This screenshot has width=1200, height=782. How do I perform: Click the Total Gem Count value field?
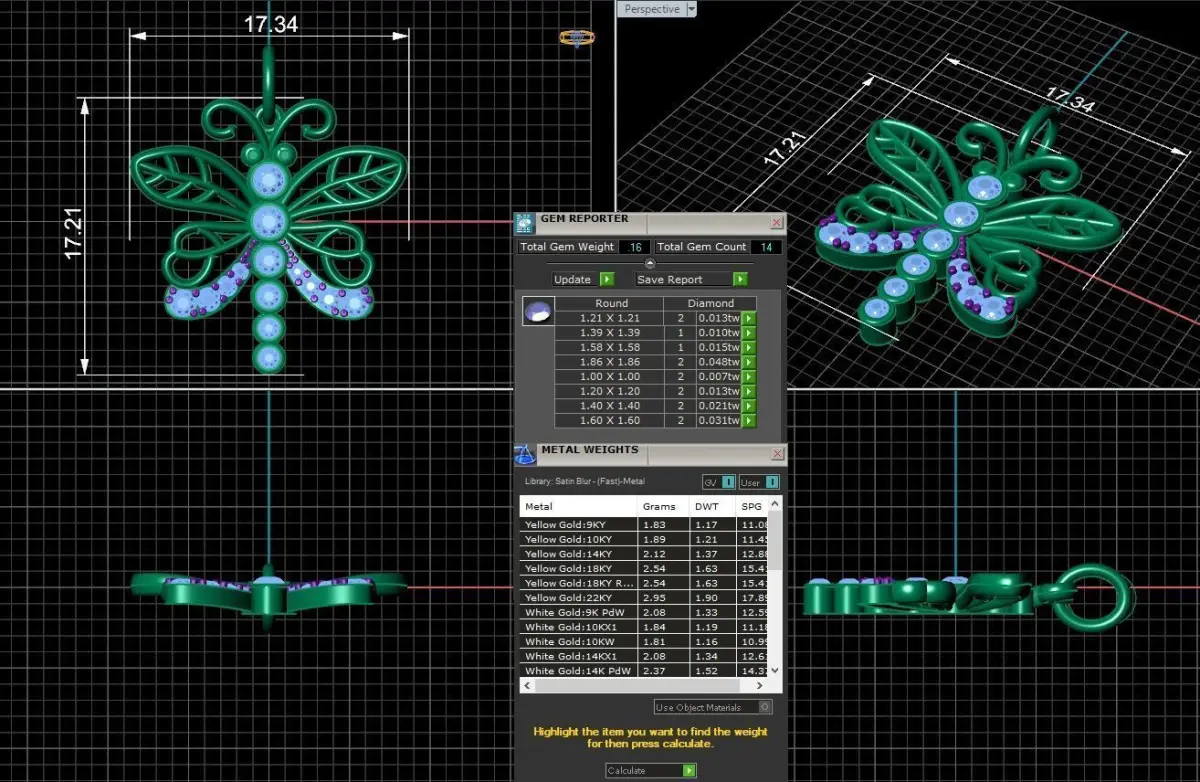coord(766,247)
